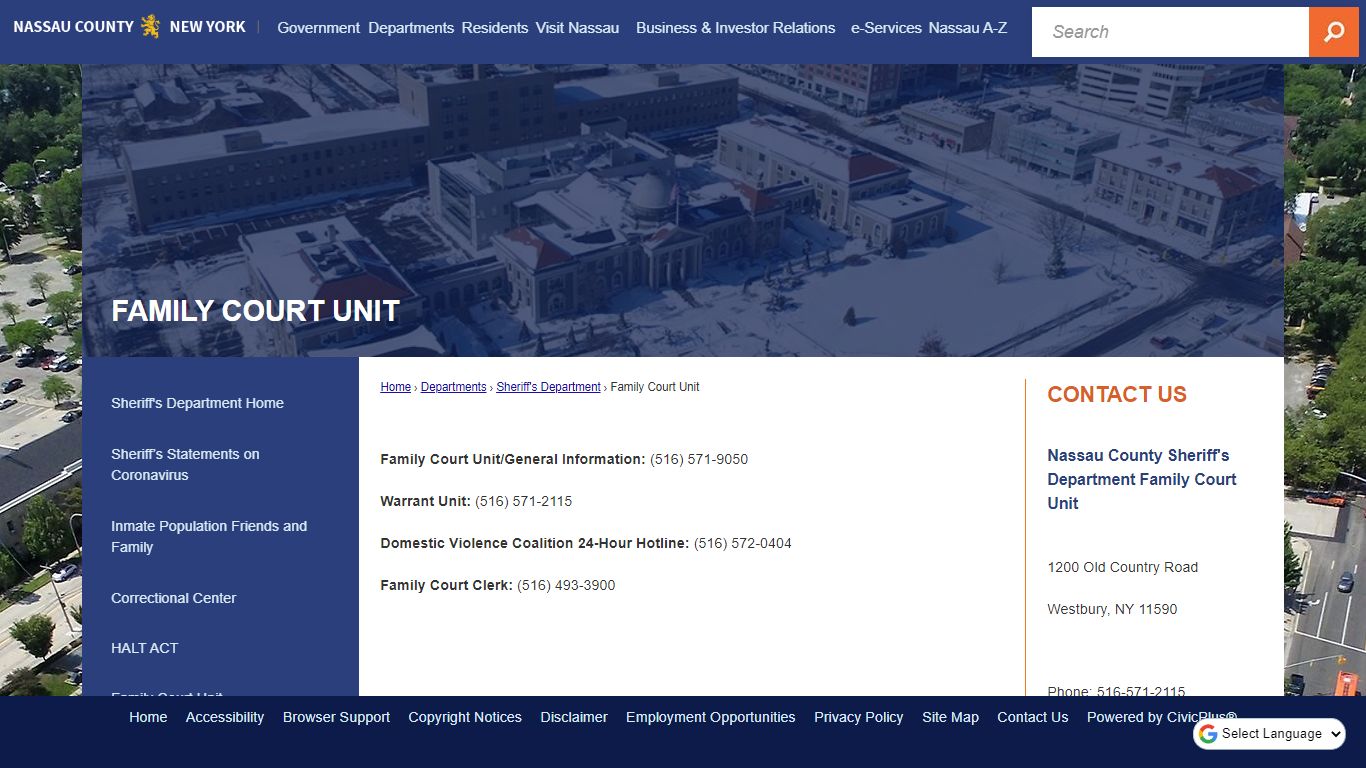Click Family Court Clerk number (516) 493-3900
The width and height of the screenshot is (1366, 768).
click(566, 585)
